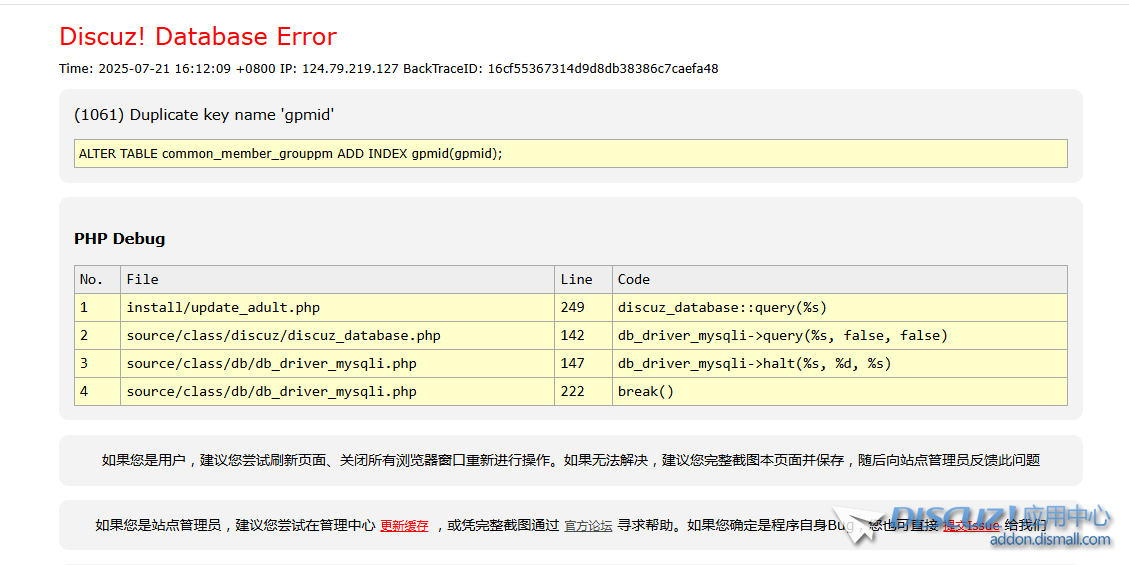1129x565 pixels.
Task: Open the 更新缓存 link
Action: coord(404,526)
